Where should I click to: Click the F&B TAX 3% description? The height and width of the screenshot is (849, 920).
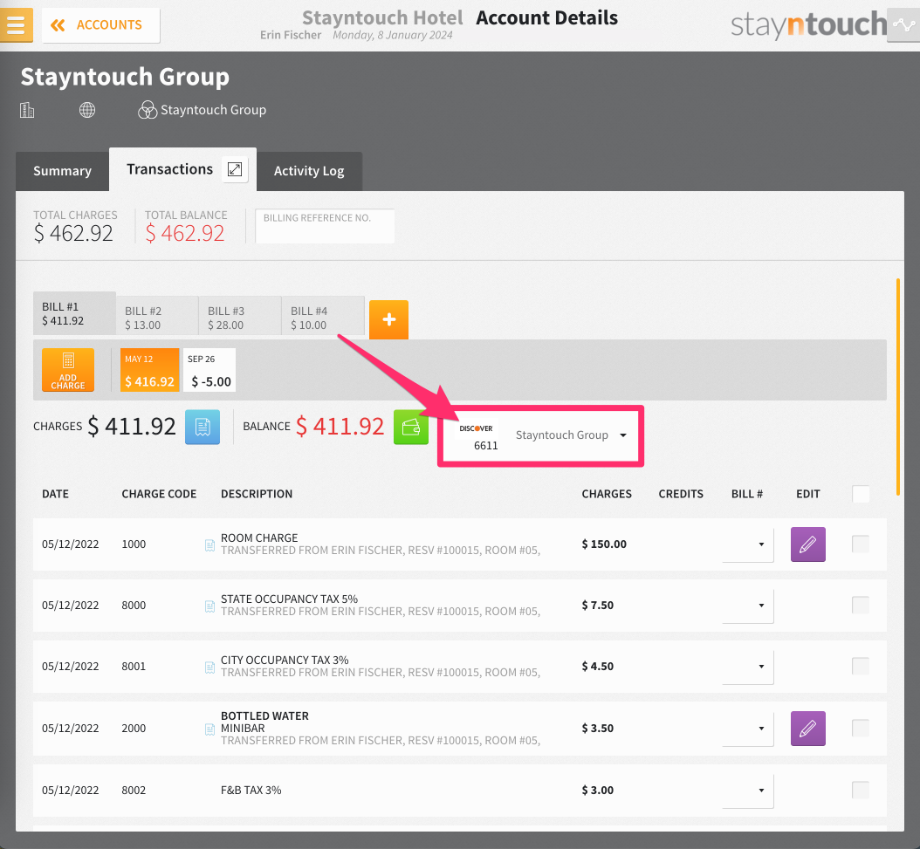(x=251, y=790)
